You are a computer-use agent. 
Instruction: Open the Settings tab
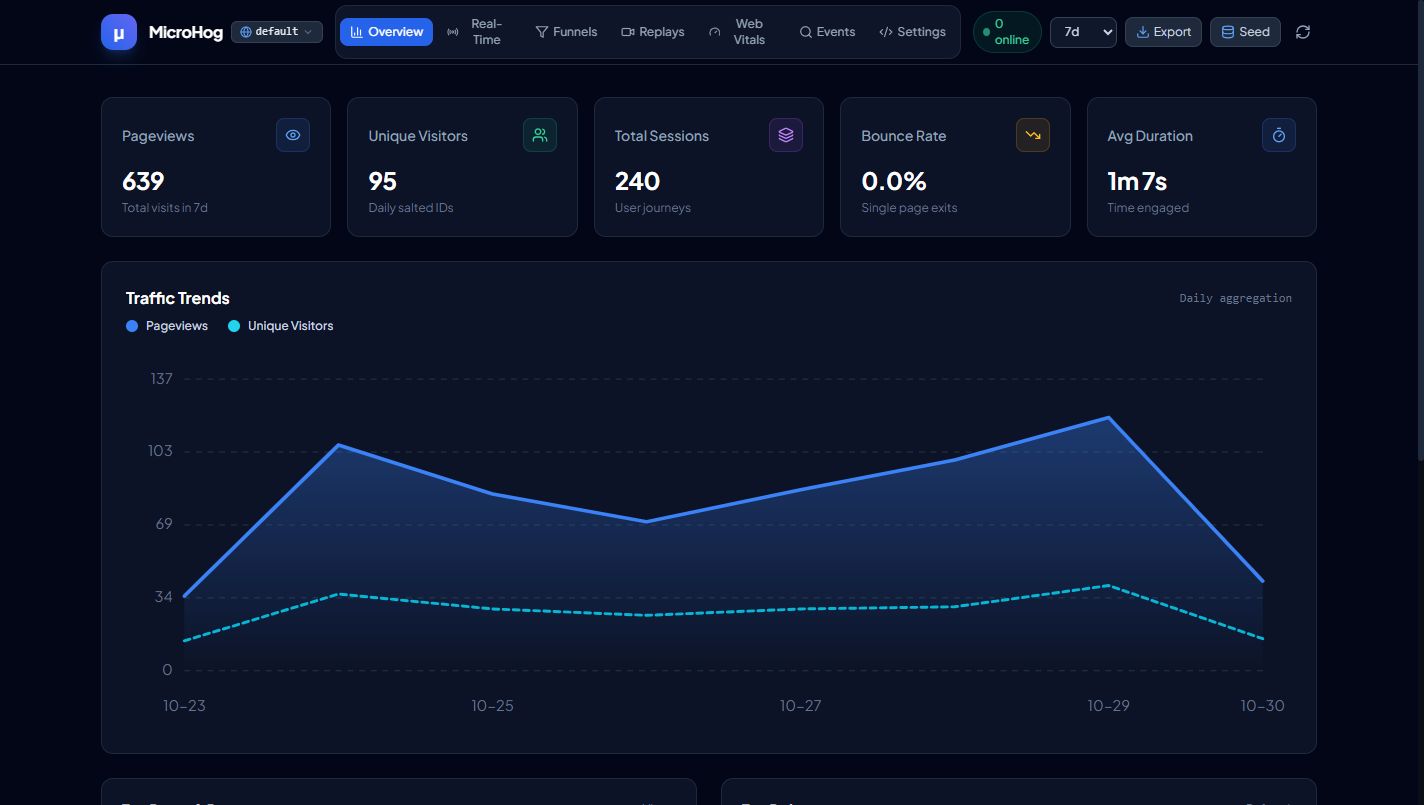pos(912,32)
